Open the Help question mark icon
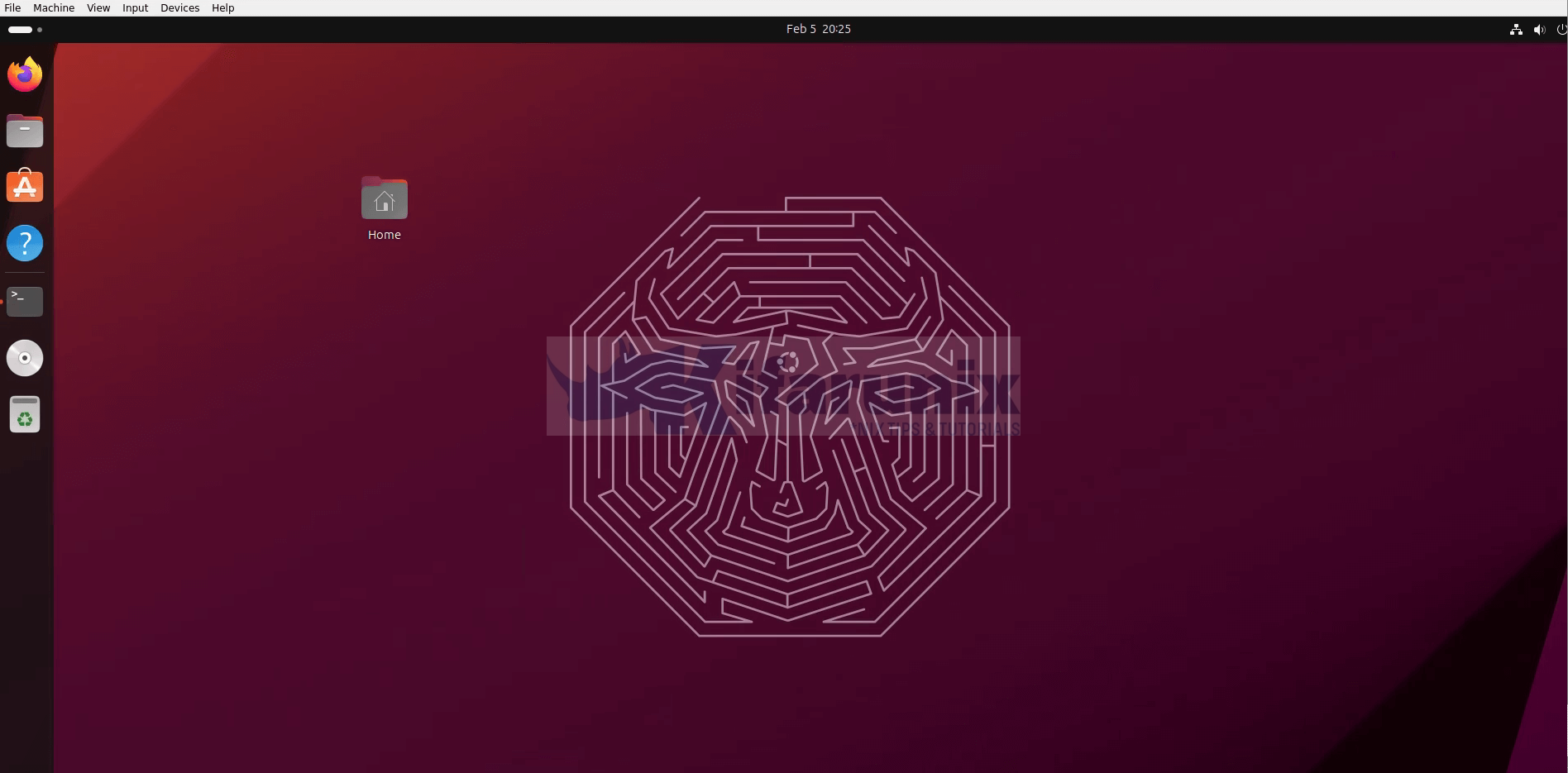Image resolution: width=1568 pixels, height=773 pixels. point(25,243)
